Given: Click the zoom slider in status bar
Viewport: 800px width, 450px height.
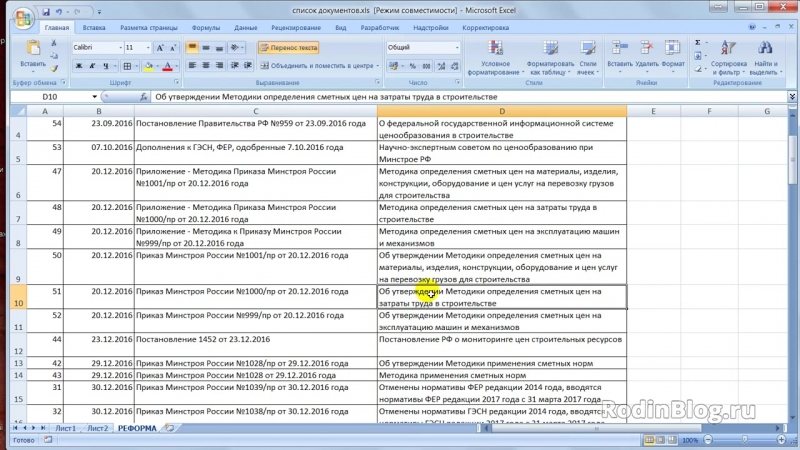Looking at the screenshot, I should coord(744,440).
